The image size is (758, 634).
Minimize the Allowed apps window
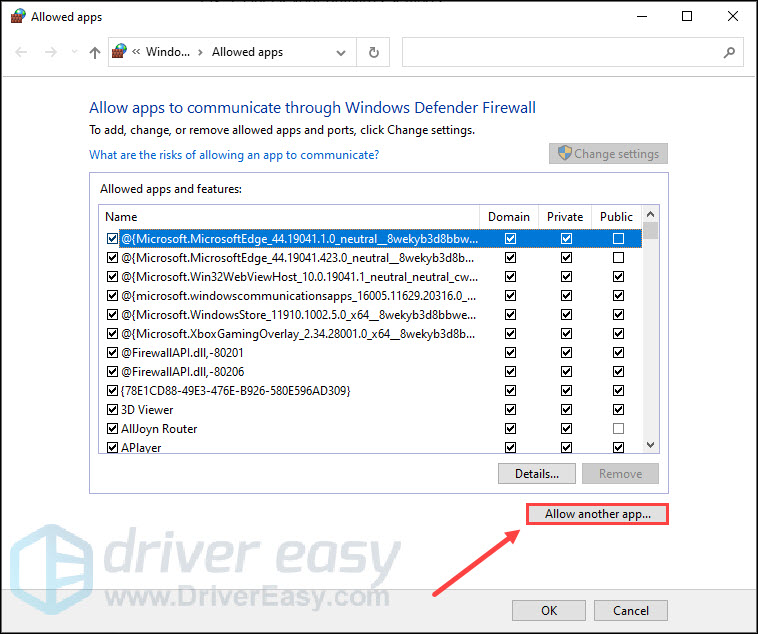(x=642, y=16)
